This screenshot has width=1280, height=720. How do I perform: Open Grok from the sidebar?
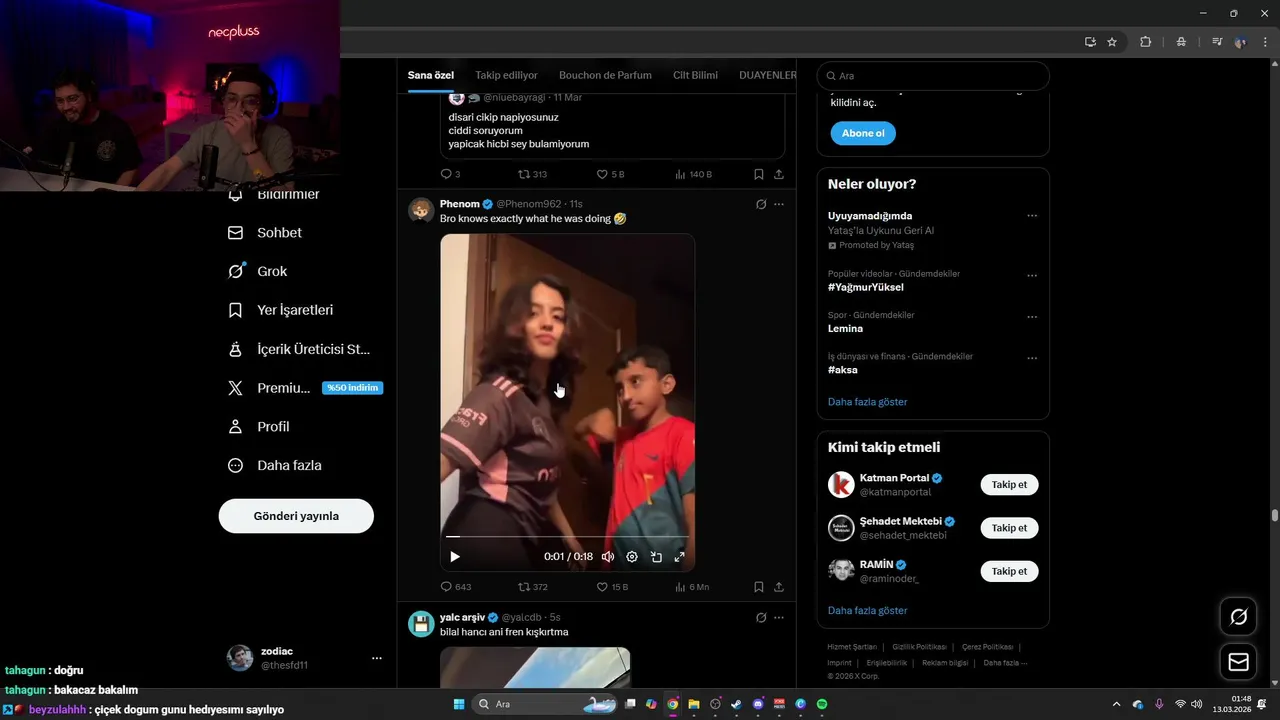[258, 271]
